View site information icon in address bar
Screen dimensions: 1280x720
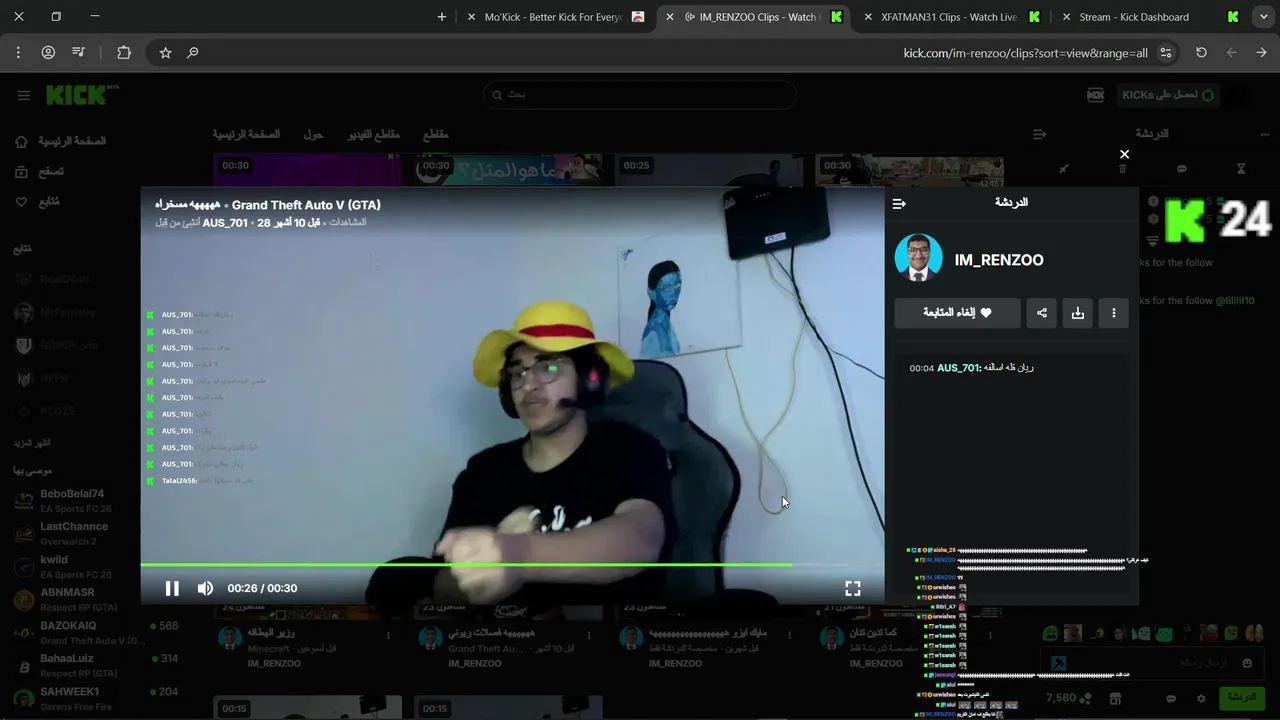point(1166,52)
